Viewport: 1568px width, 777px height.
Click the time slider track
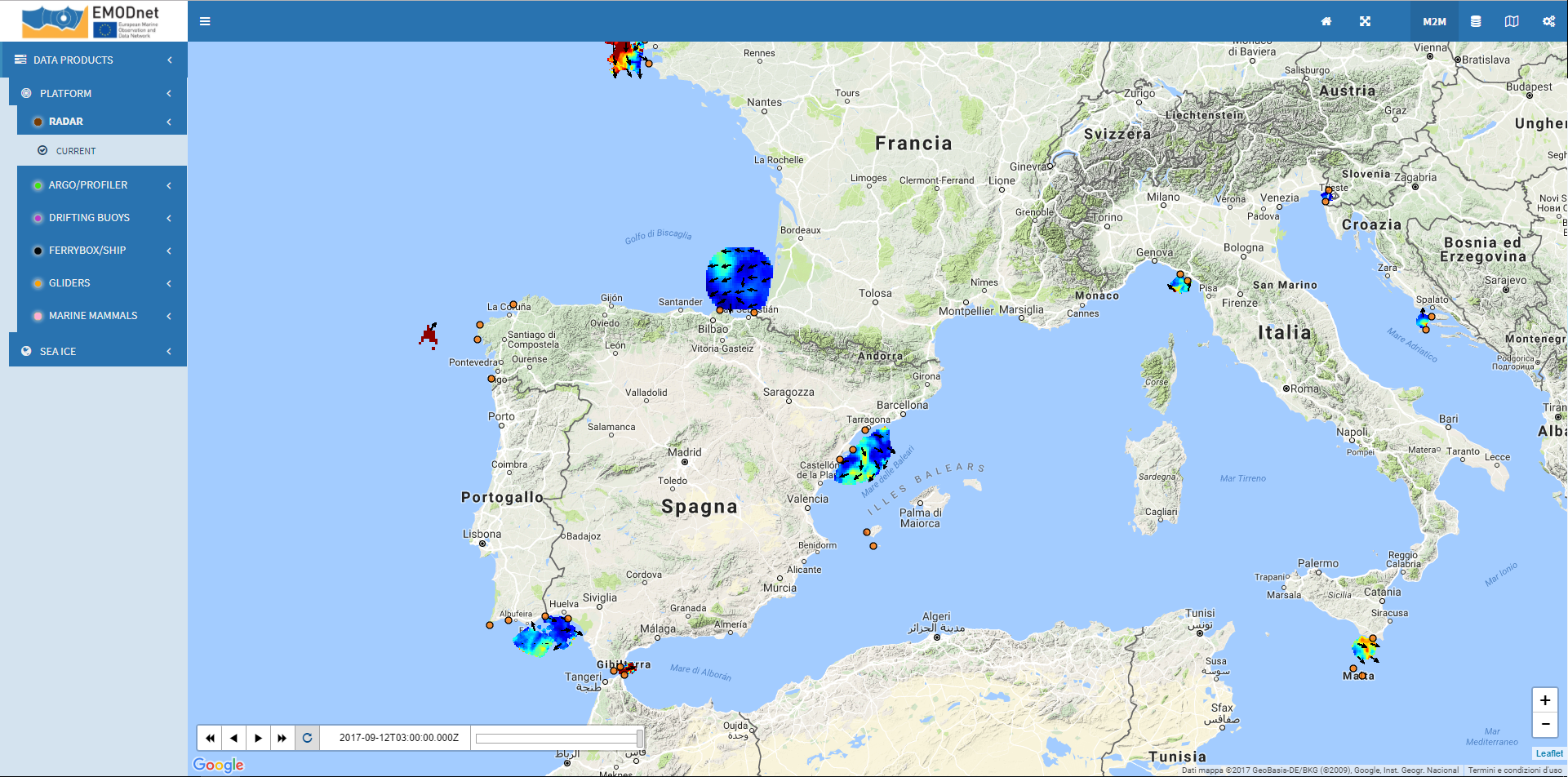click(x=559, y=739)
